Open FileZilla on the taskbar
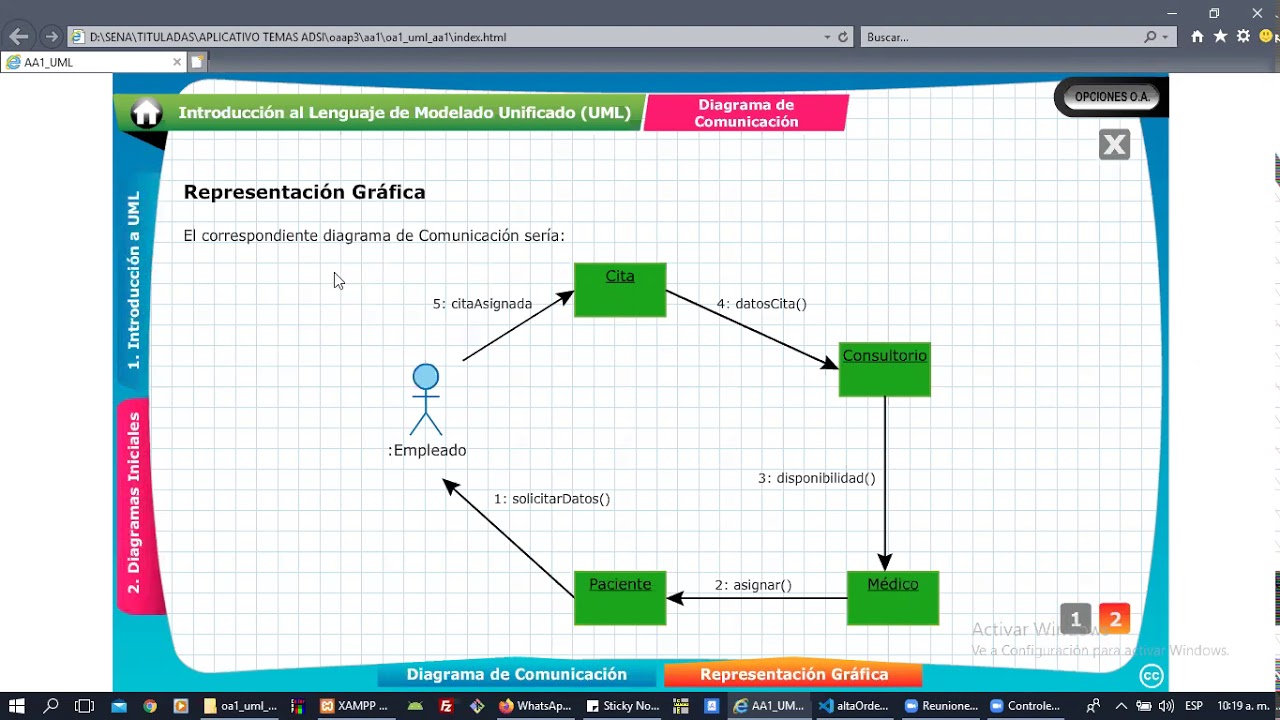 446,706
